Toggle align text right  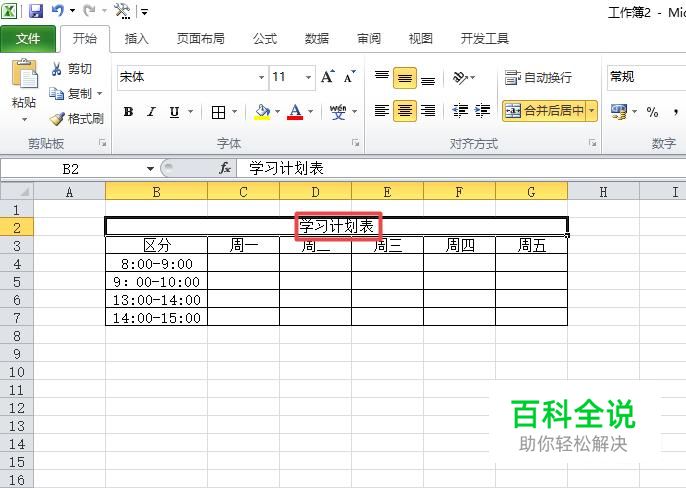pos(428,111)
